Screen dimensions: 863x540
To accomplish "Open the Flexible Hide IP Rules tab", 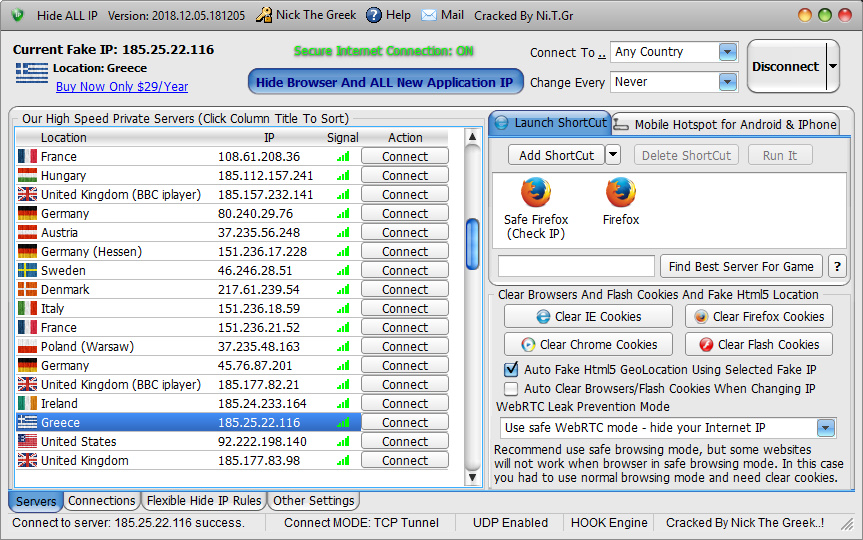I will (204, 501).
